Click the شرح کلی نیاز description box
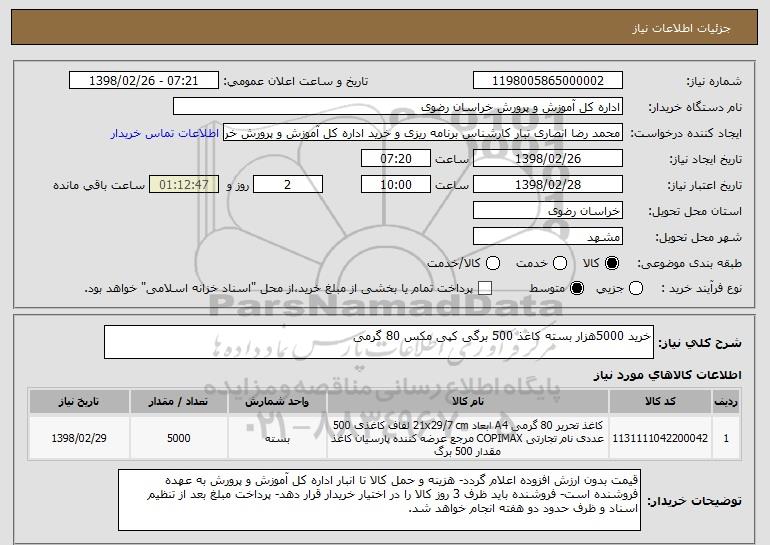This screenshot has width=770, height=545. (379, 342)
